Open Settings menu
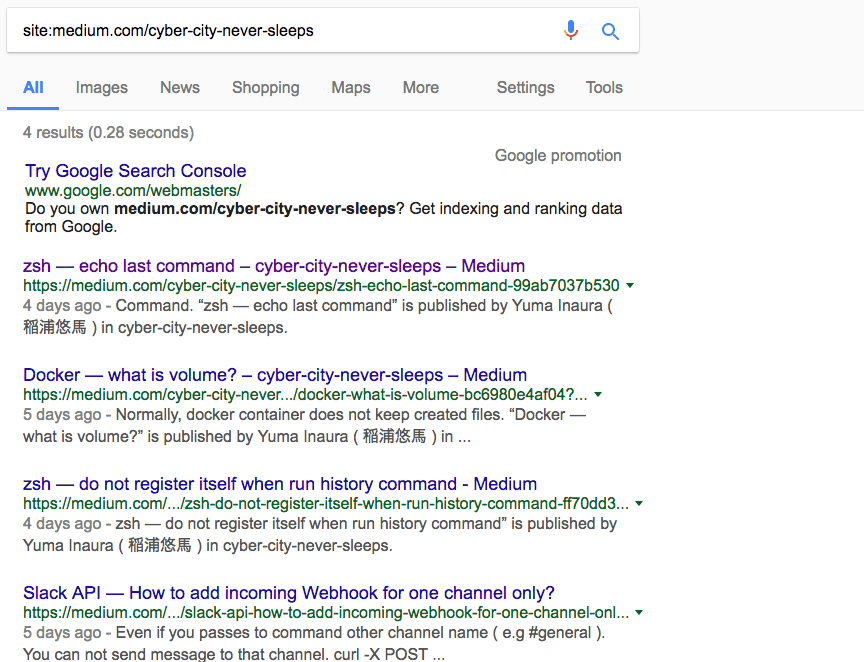The image size is (864, 662). 526,87
